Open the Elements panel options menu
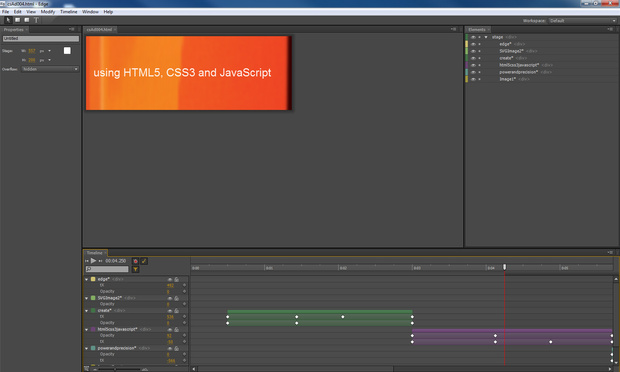The image size is (620, 372). coord(610,29)
